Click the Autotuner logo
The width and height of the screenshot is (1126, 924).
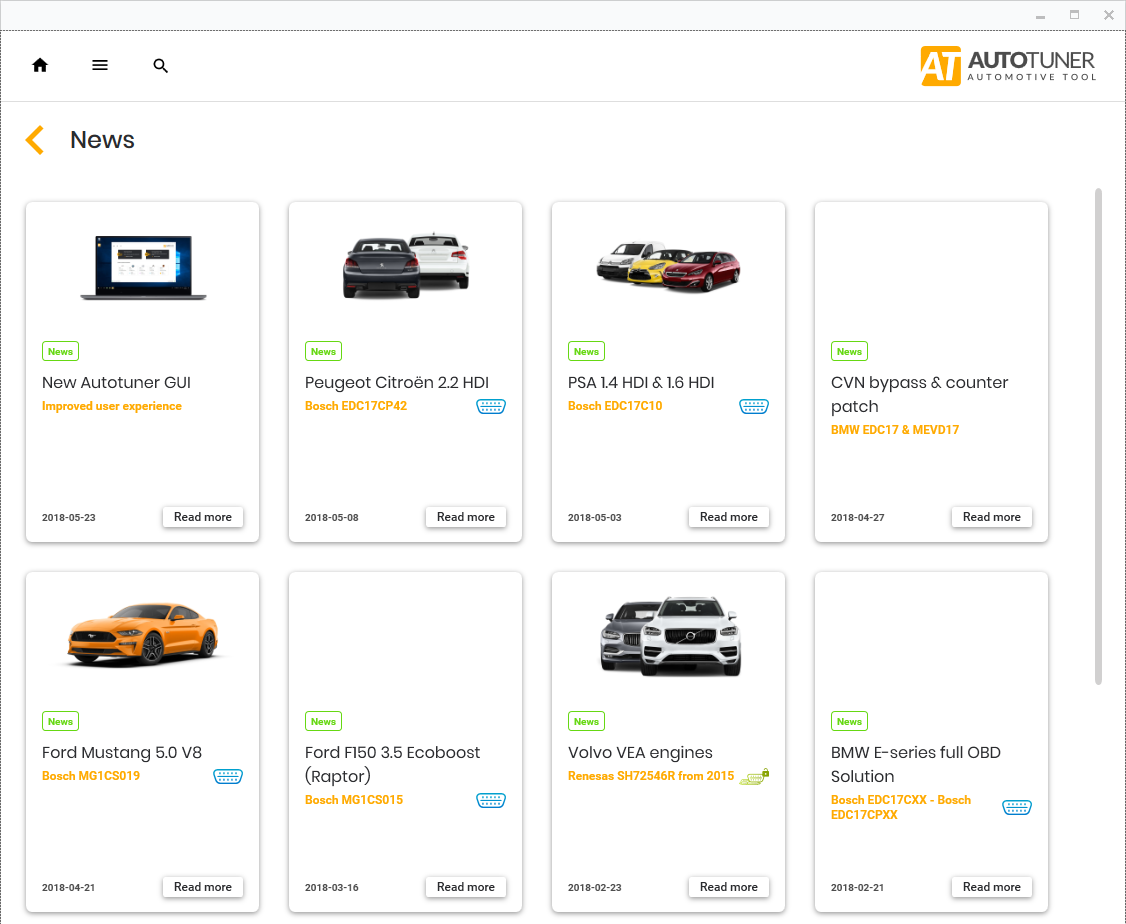1008,66
